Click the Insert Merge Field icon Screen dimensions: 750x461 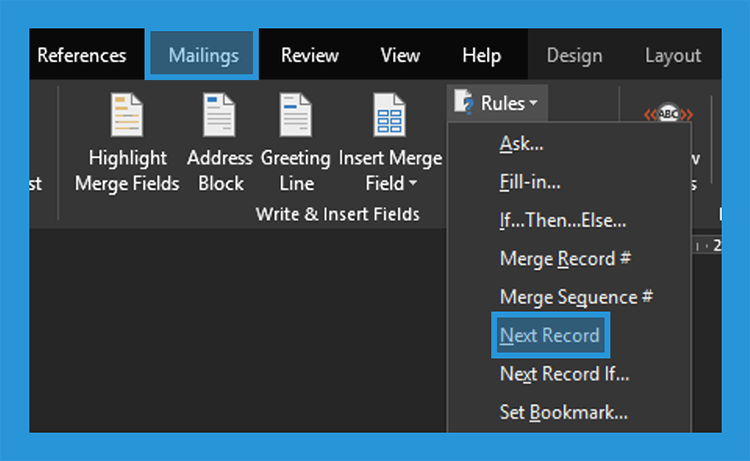pos(389,115)
